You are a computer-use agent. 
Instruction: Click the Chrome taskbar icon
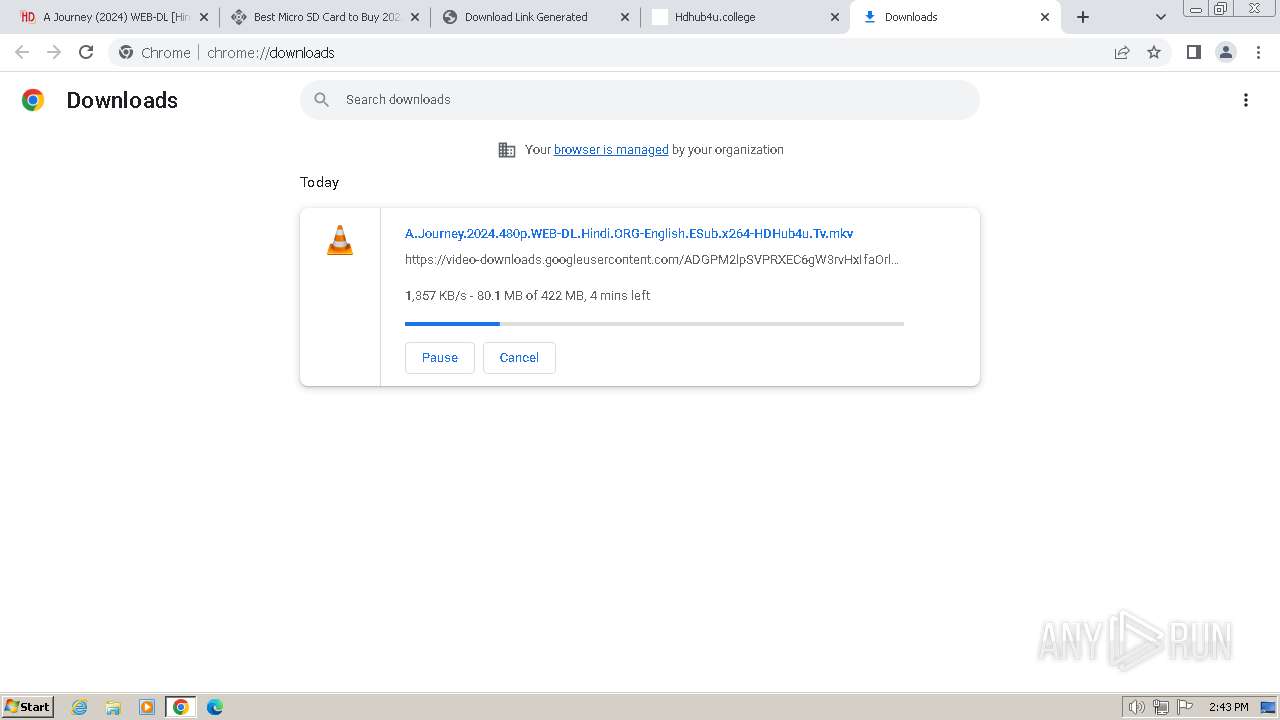[x=181, y=707]
